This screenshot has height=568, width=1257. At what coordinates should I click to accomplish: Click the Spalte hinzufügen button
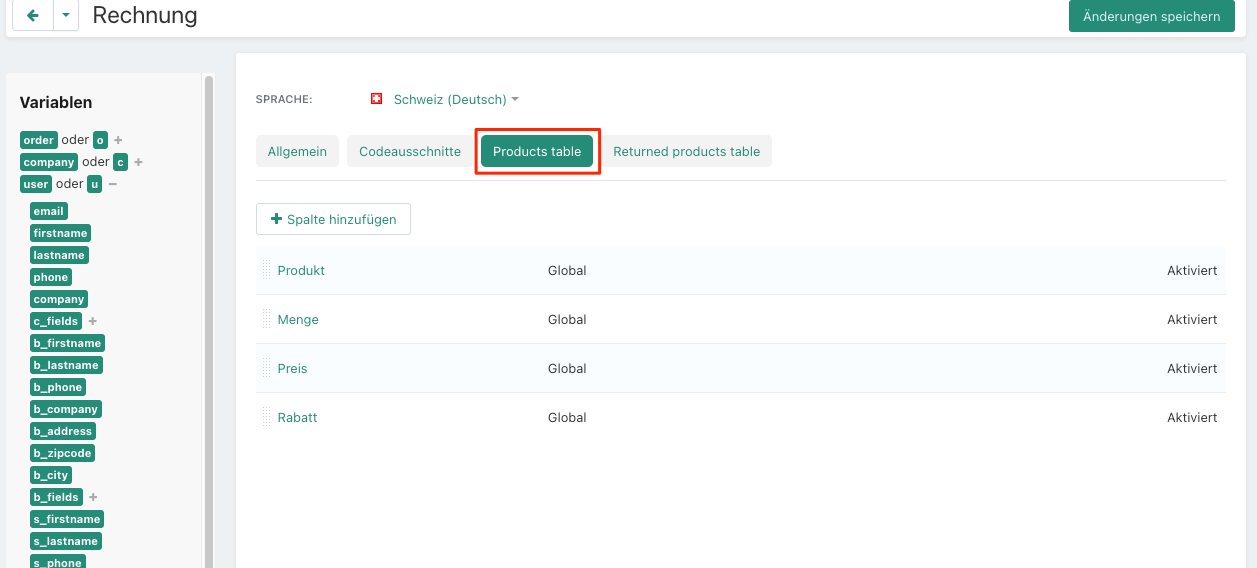[333, 219]
